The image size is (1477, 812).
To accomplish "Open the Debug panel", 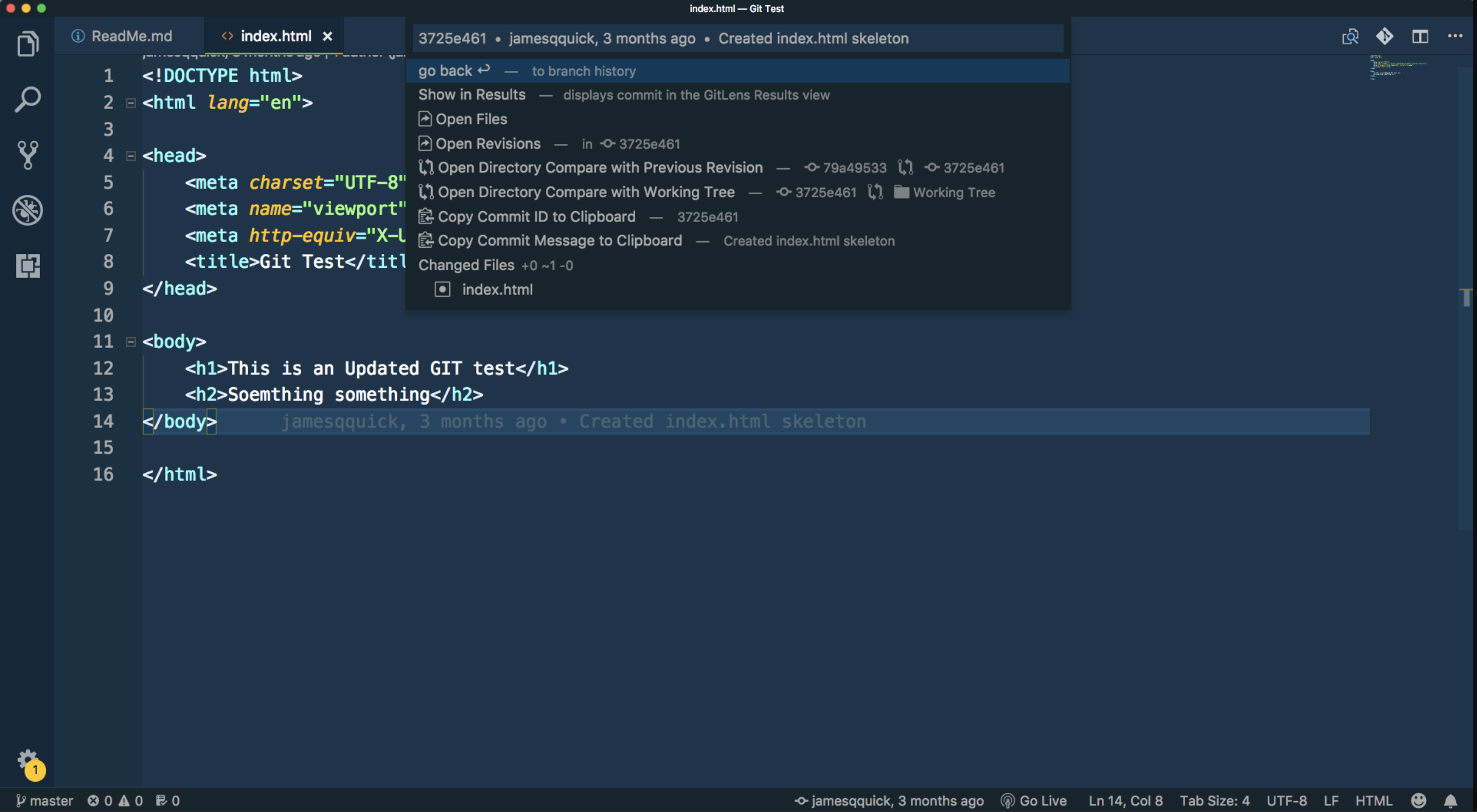I will pyautogui.click(x=27, y=210).
